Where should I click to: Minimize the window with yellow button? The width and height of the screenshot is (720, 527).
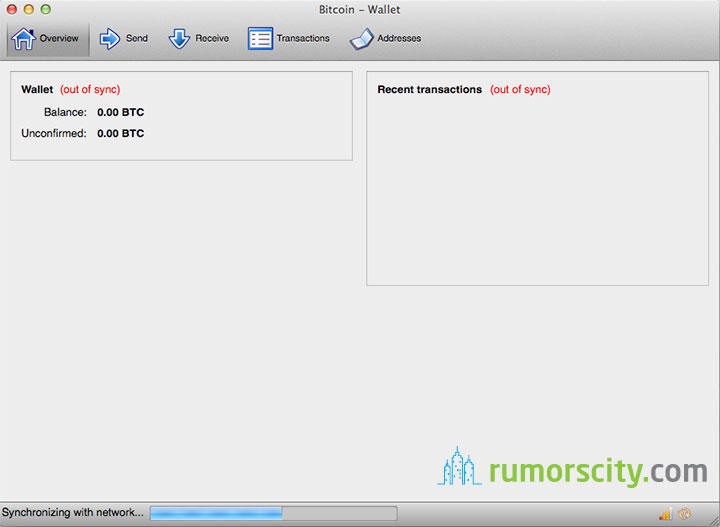(x=28, y=9)
